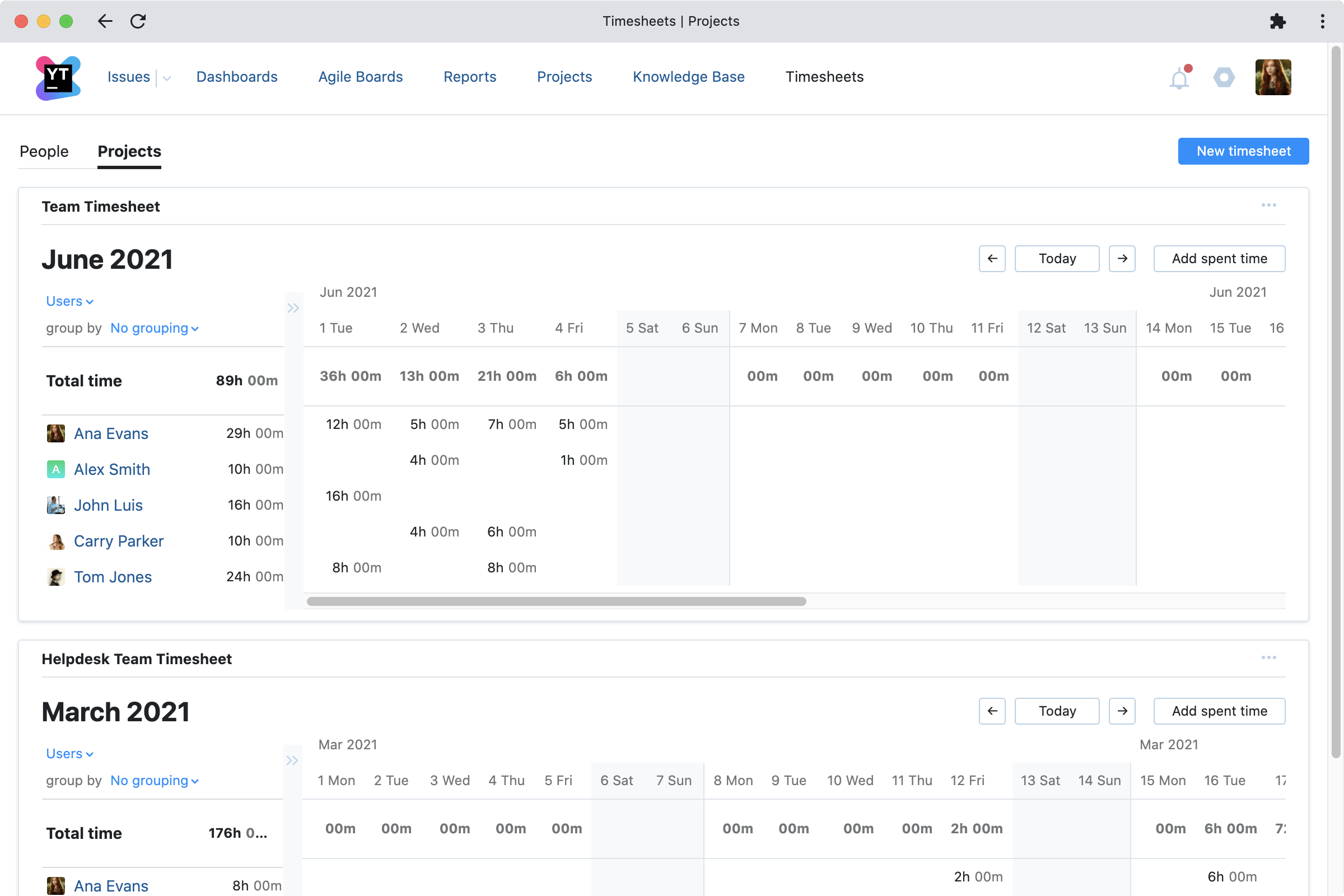Open Carry Parker user link
The image size is (1344, 896).
click(x=118, y=541)
